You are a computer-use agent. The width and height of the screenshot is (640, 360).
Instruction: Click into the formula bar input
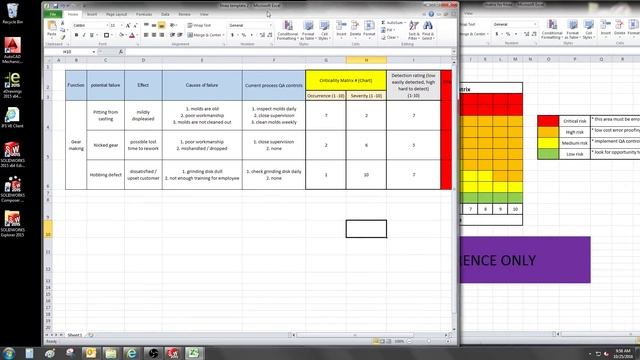point(289,52)
